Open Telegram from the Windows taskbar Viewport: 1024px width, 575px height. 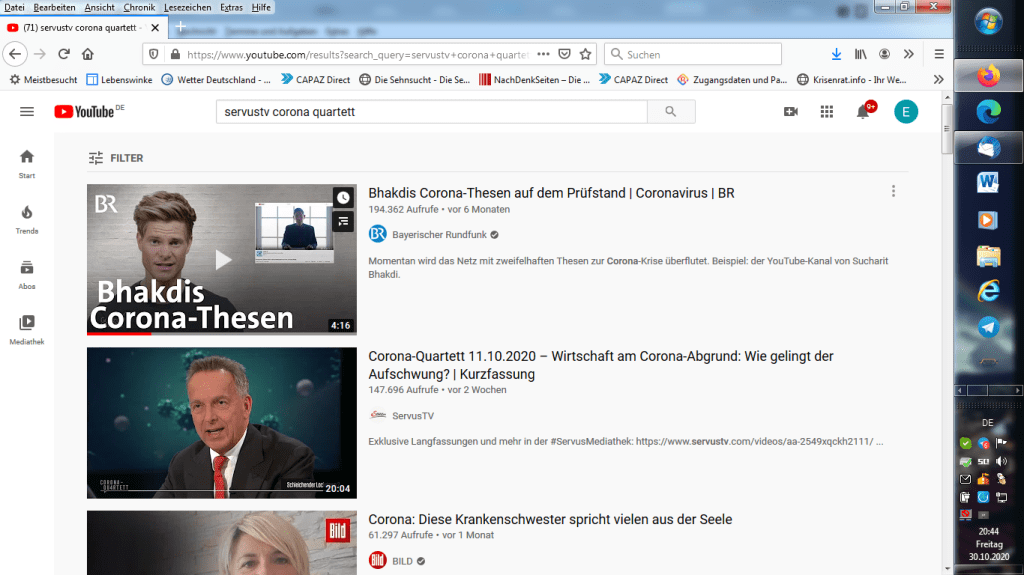click(x=989, y=327)
